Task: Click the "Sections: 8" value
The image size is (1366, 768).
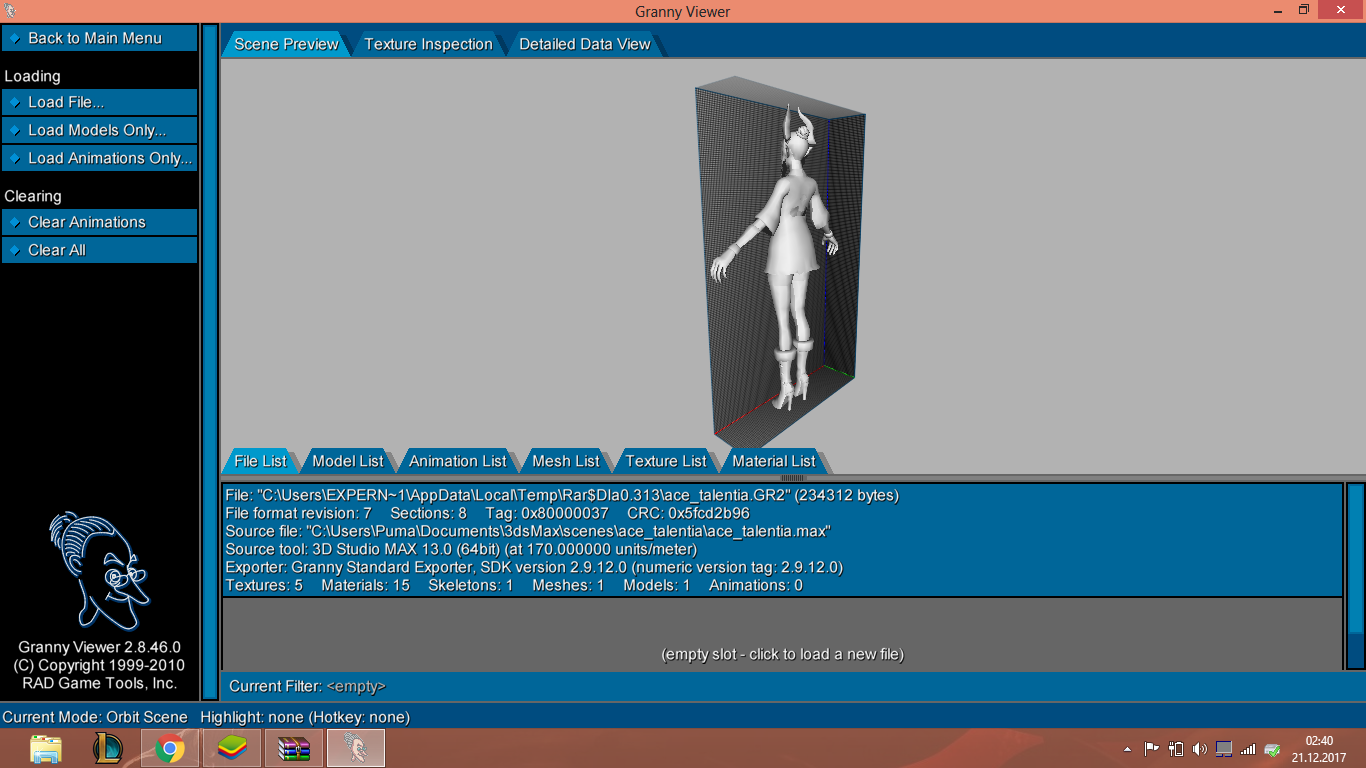Action: pos(428,513)
